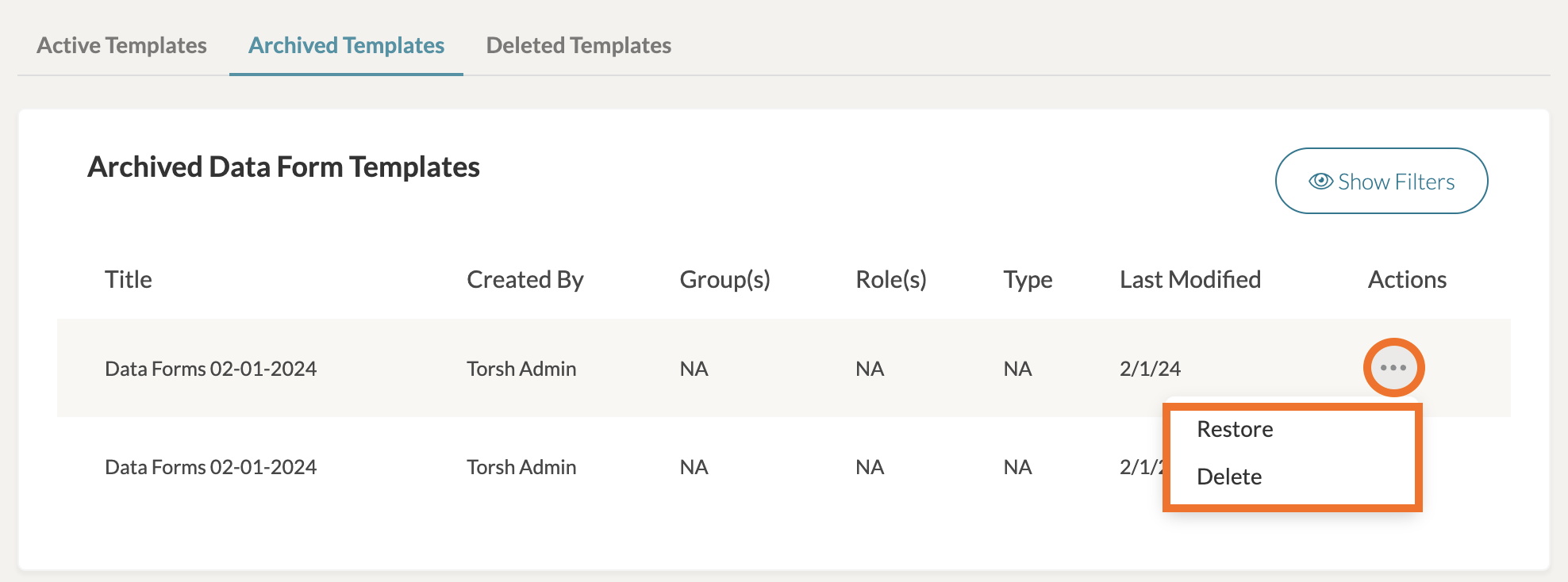This screenshot has width=1568, height=582.
Task: Click the Group(s) column header
Action: 724,280
